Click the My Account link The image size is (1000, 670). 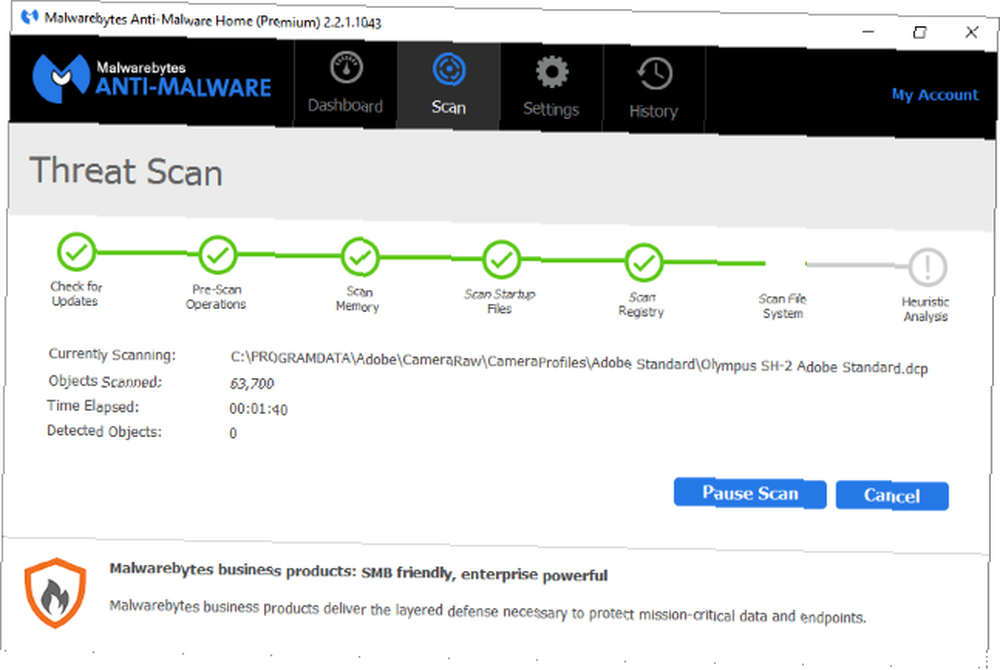coord(934,95)
